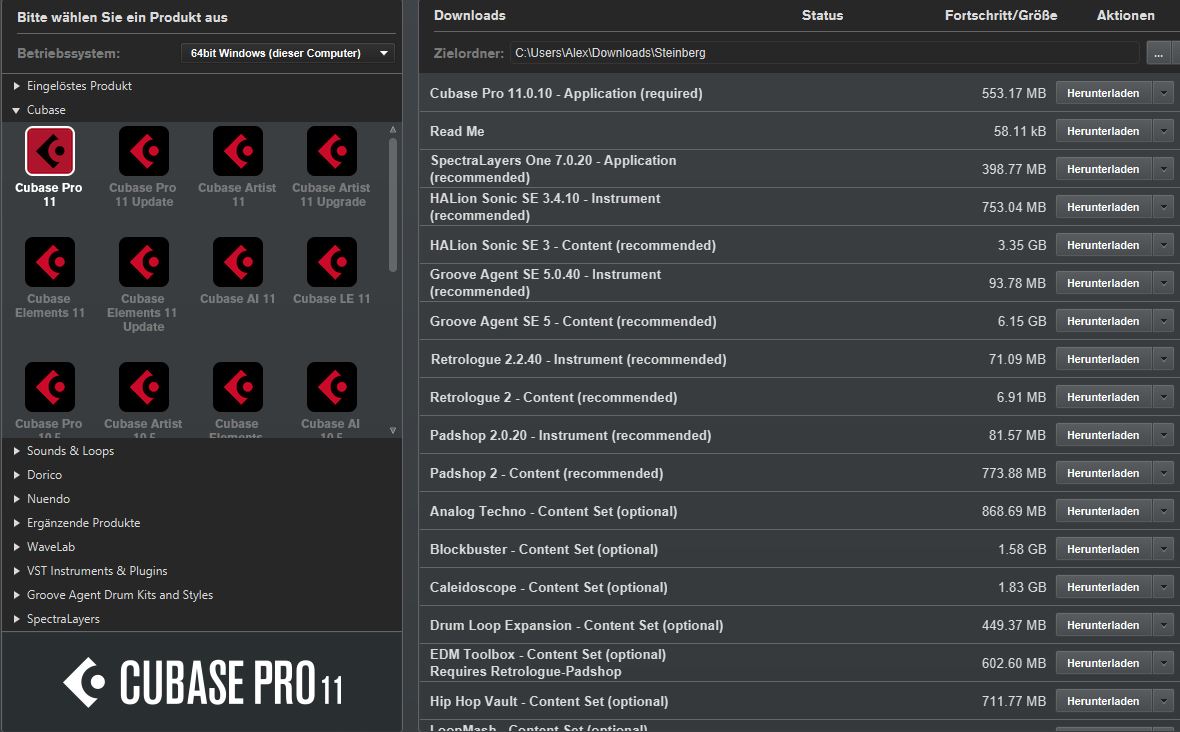
Task: Click the Cubase AI 11 icon
Action: pyautogui.click(x=237, y=263)
